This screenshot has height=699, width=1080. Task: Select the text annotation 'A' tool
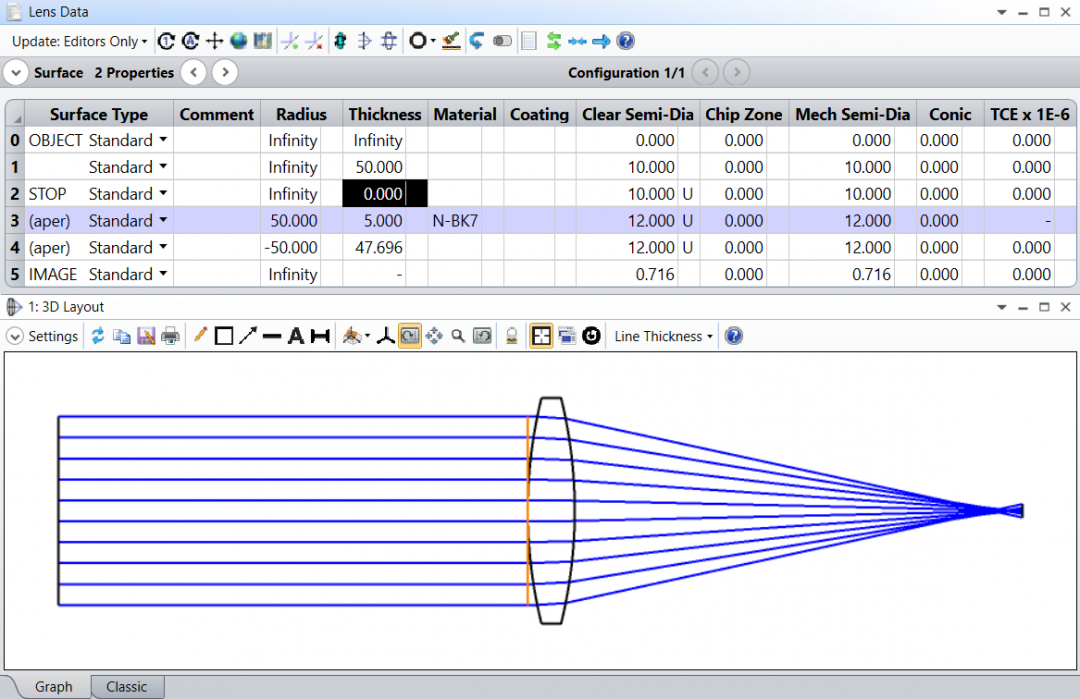tap(296, 337)
